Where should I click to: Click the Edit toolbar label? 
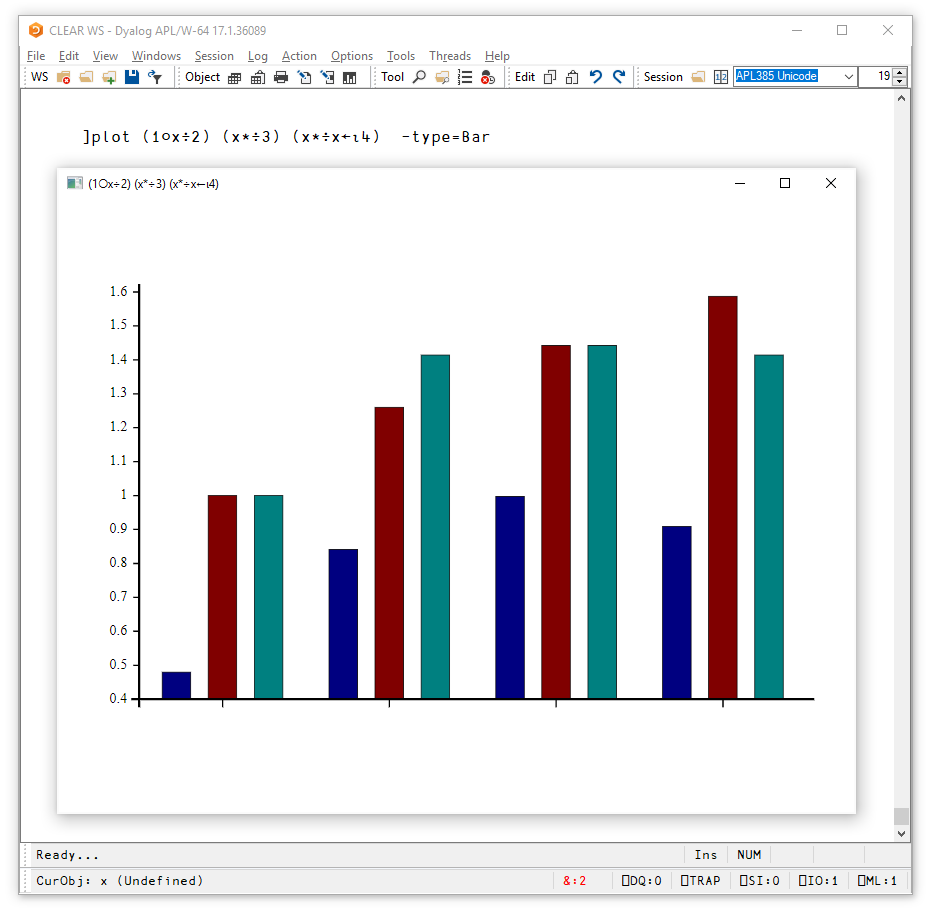pos(525,77)
